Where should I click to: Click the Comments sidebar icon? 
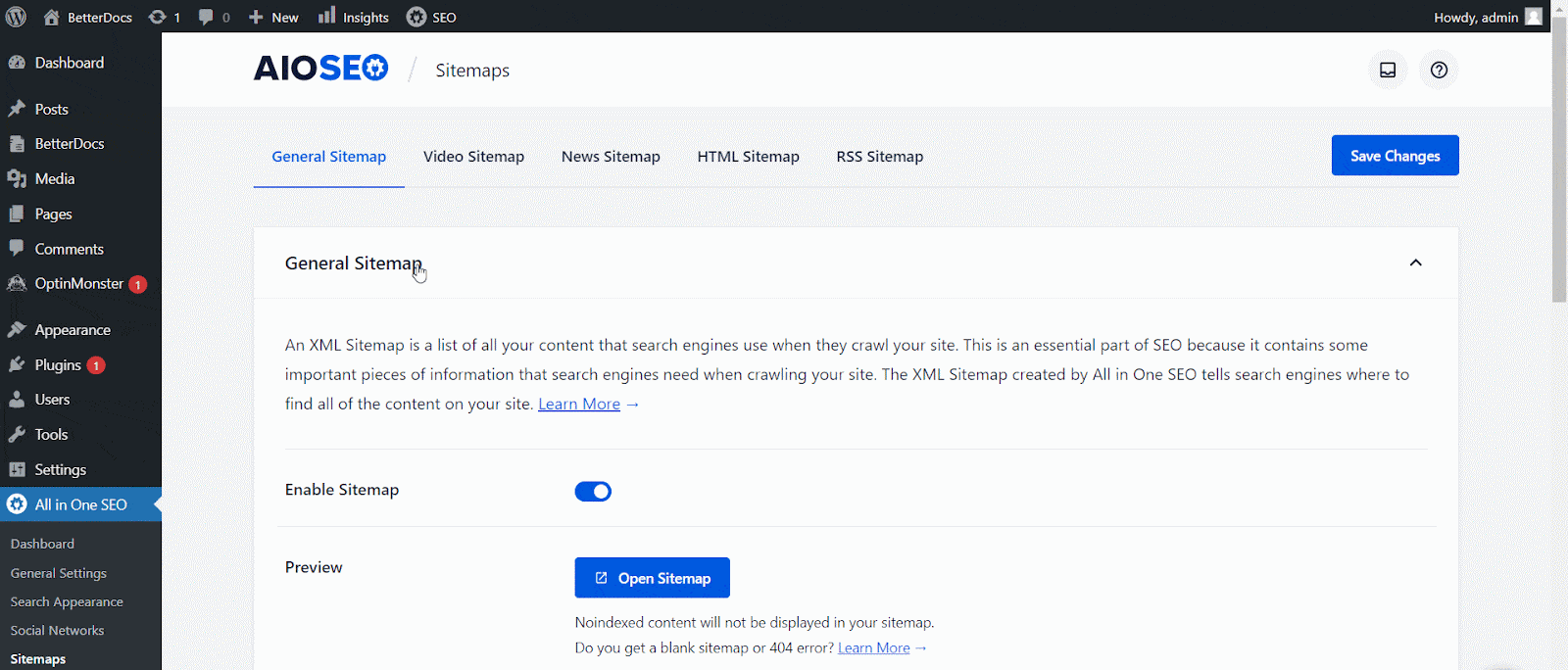pos(17,249)
